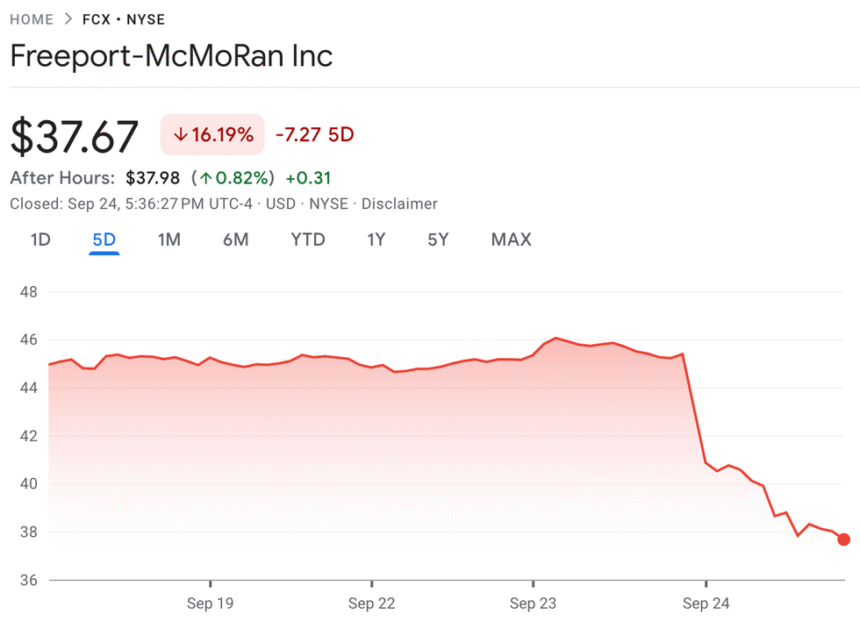The height and width of the screenshot is (629, 860).
Task: Show the MAX time range
Action: click(x=511, y=240)
